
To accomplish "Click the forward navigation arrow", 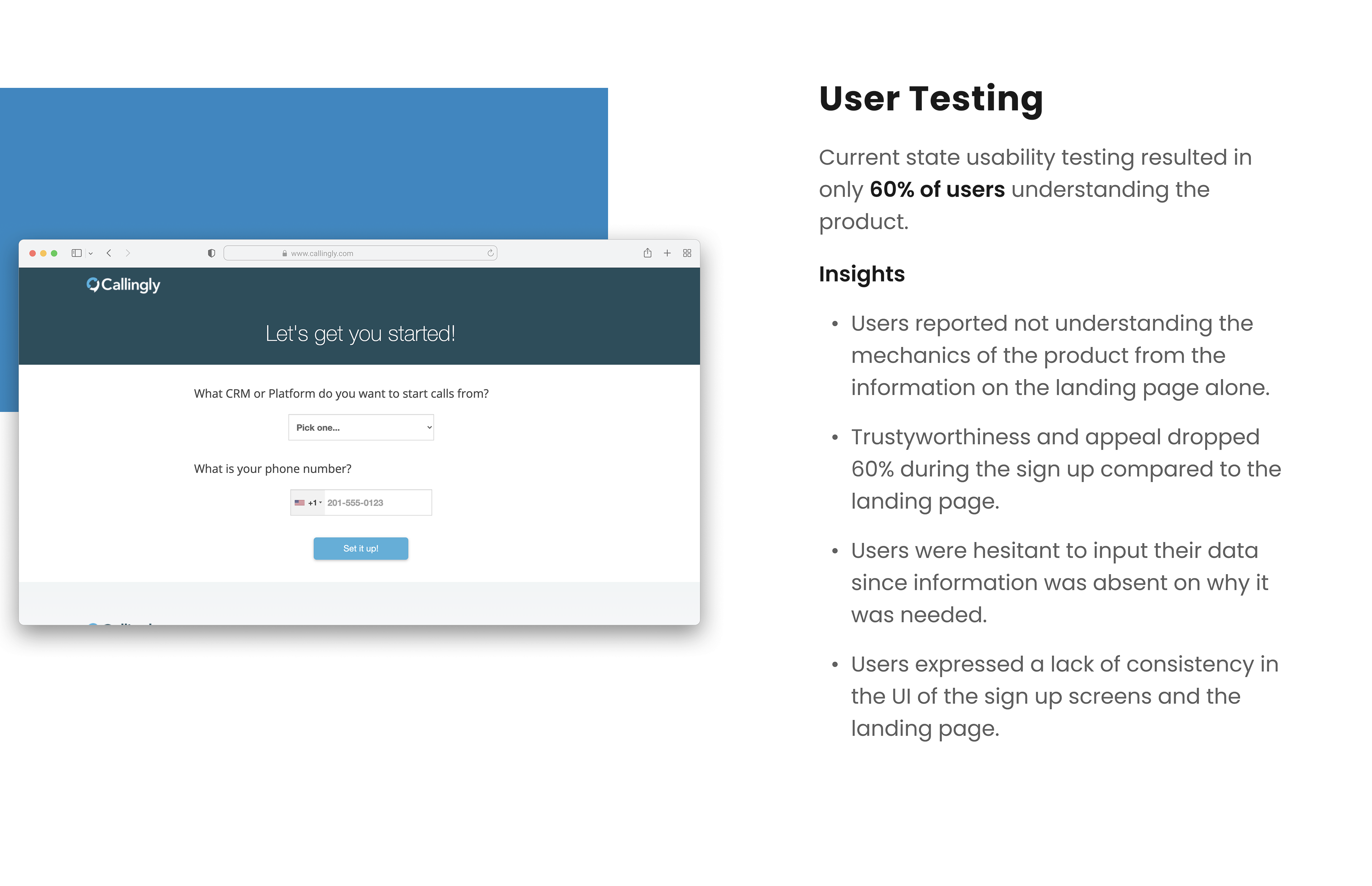I will (x=128, y=253).
